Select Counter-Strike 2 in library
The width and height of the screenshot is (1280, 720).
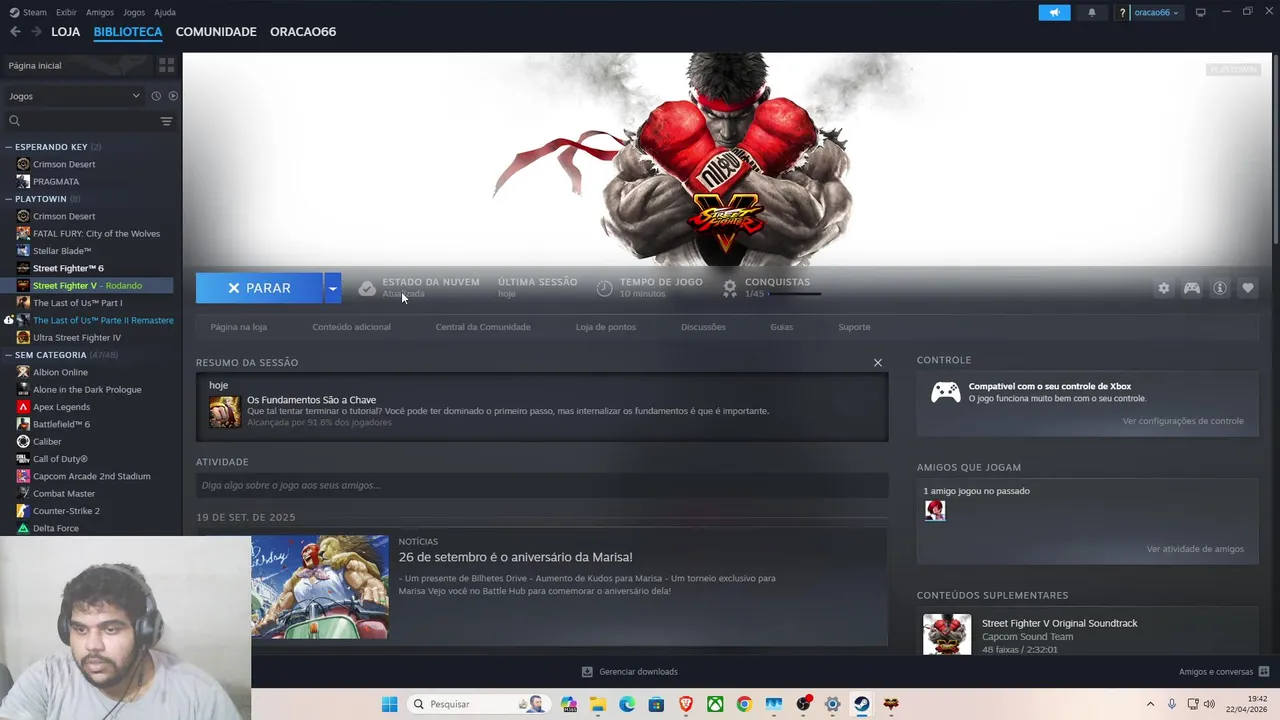(66, 511)
